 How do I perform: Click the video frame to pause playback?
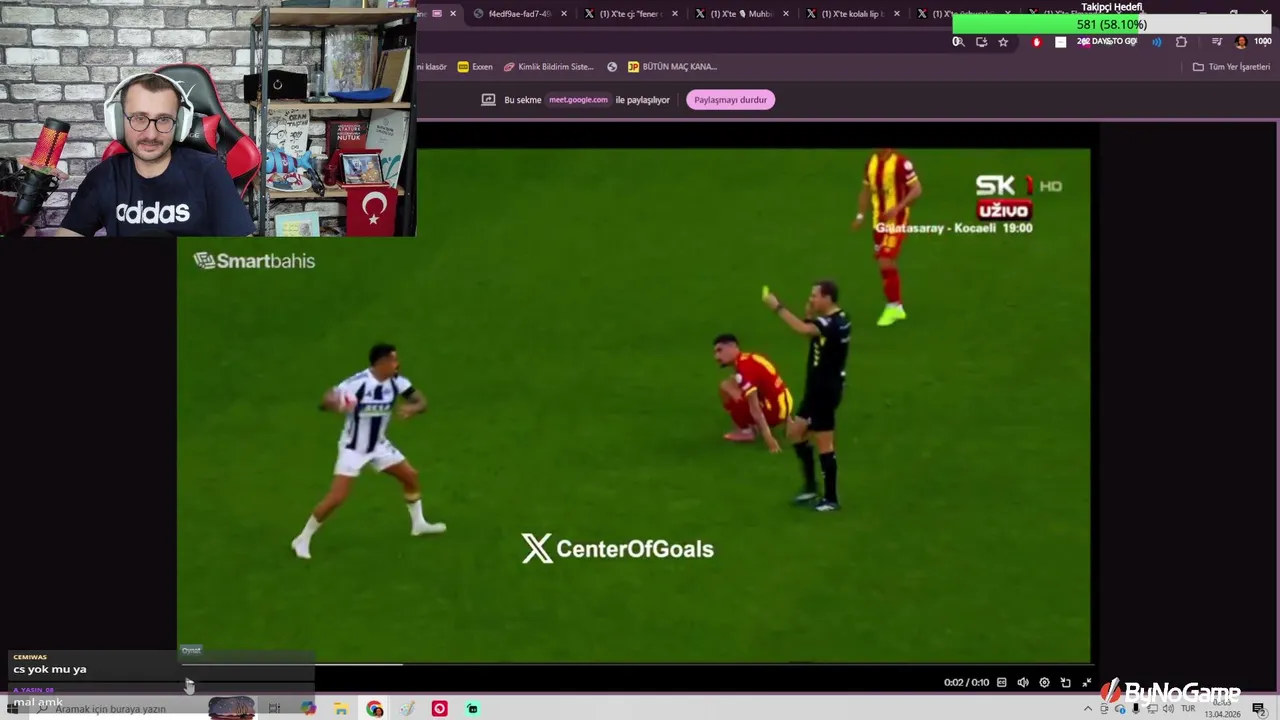(634, 405)
